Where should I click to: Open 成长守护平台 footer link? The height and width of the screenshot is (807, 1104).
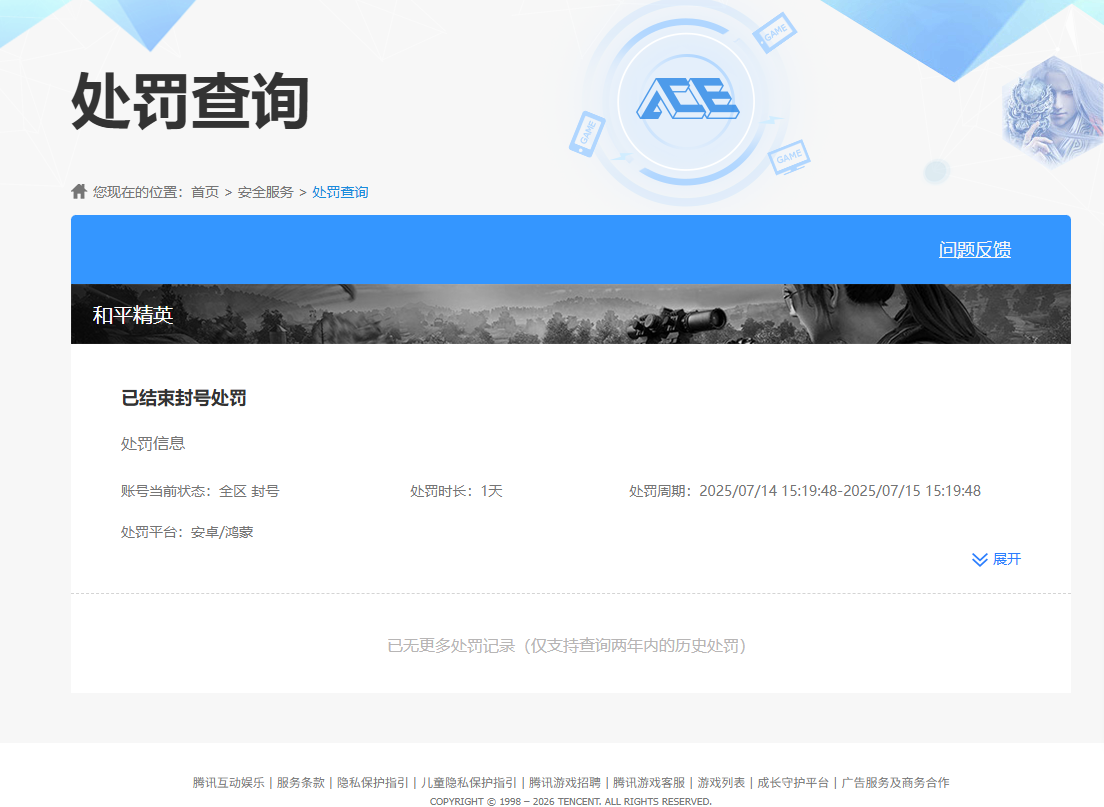(x=794, y=782)
